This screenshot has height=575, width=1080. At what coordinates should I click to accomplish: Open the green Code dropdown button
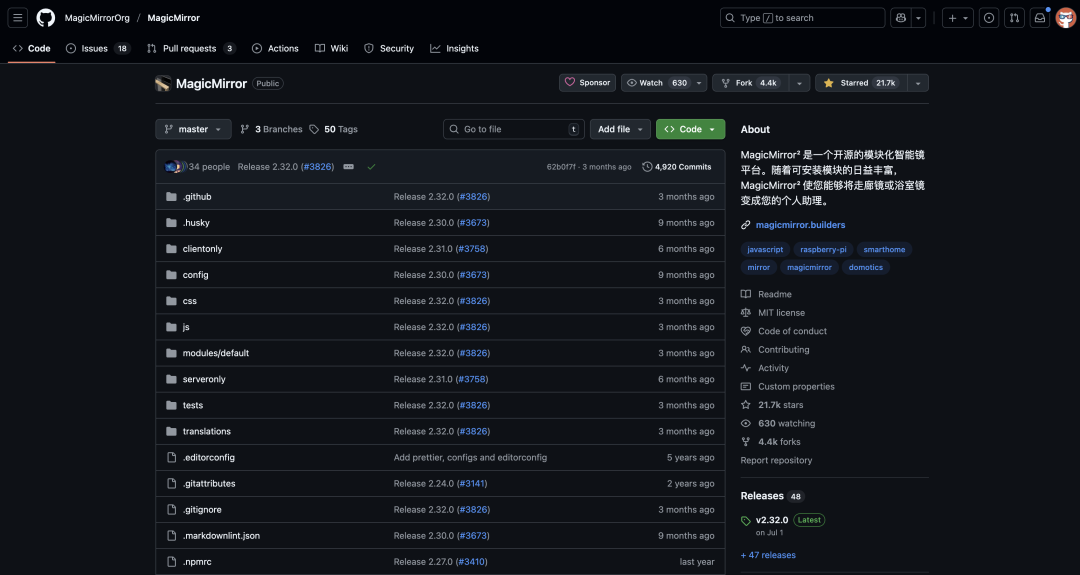[x=690, y=129]
